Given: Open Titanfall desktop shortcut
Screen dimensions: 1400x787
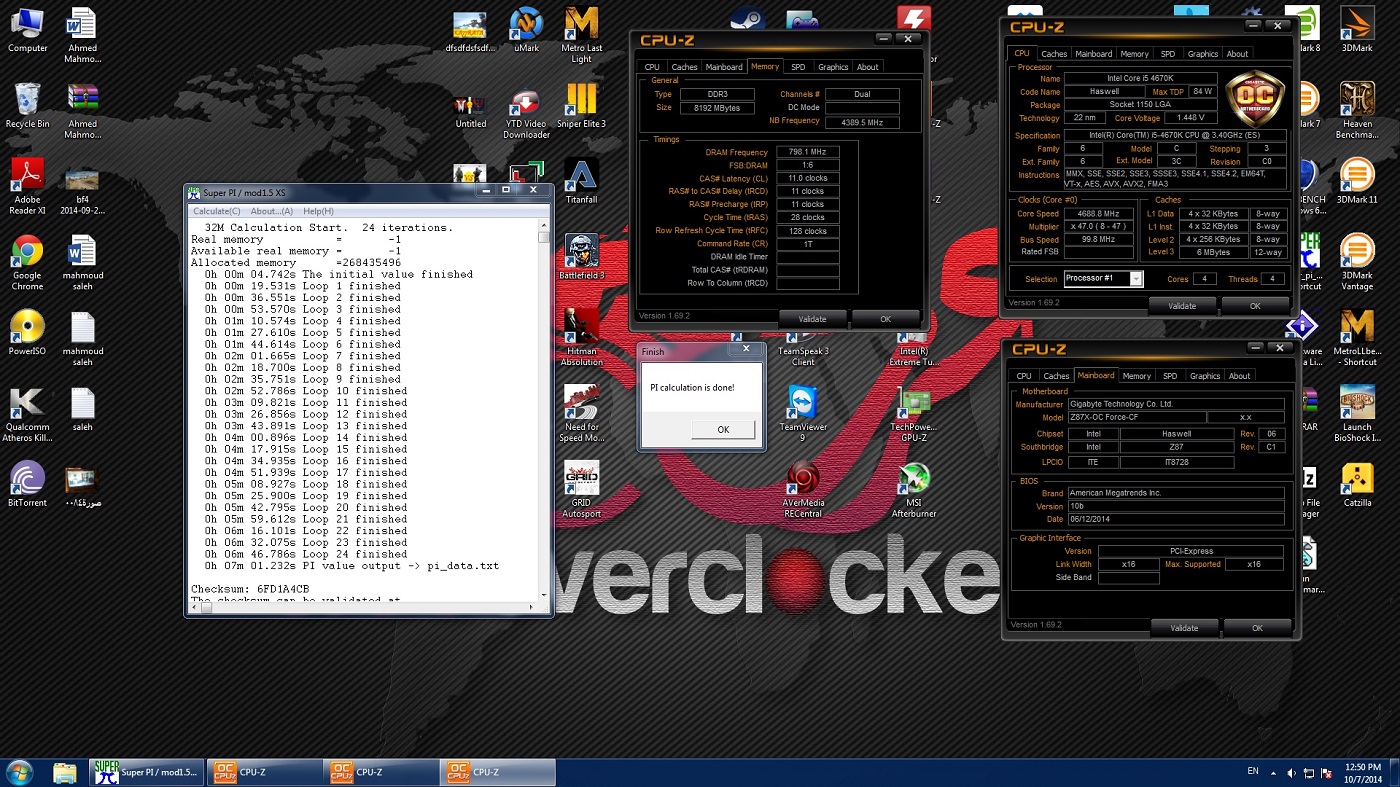Looking at the screenshot, I should point(581,177).
